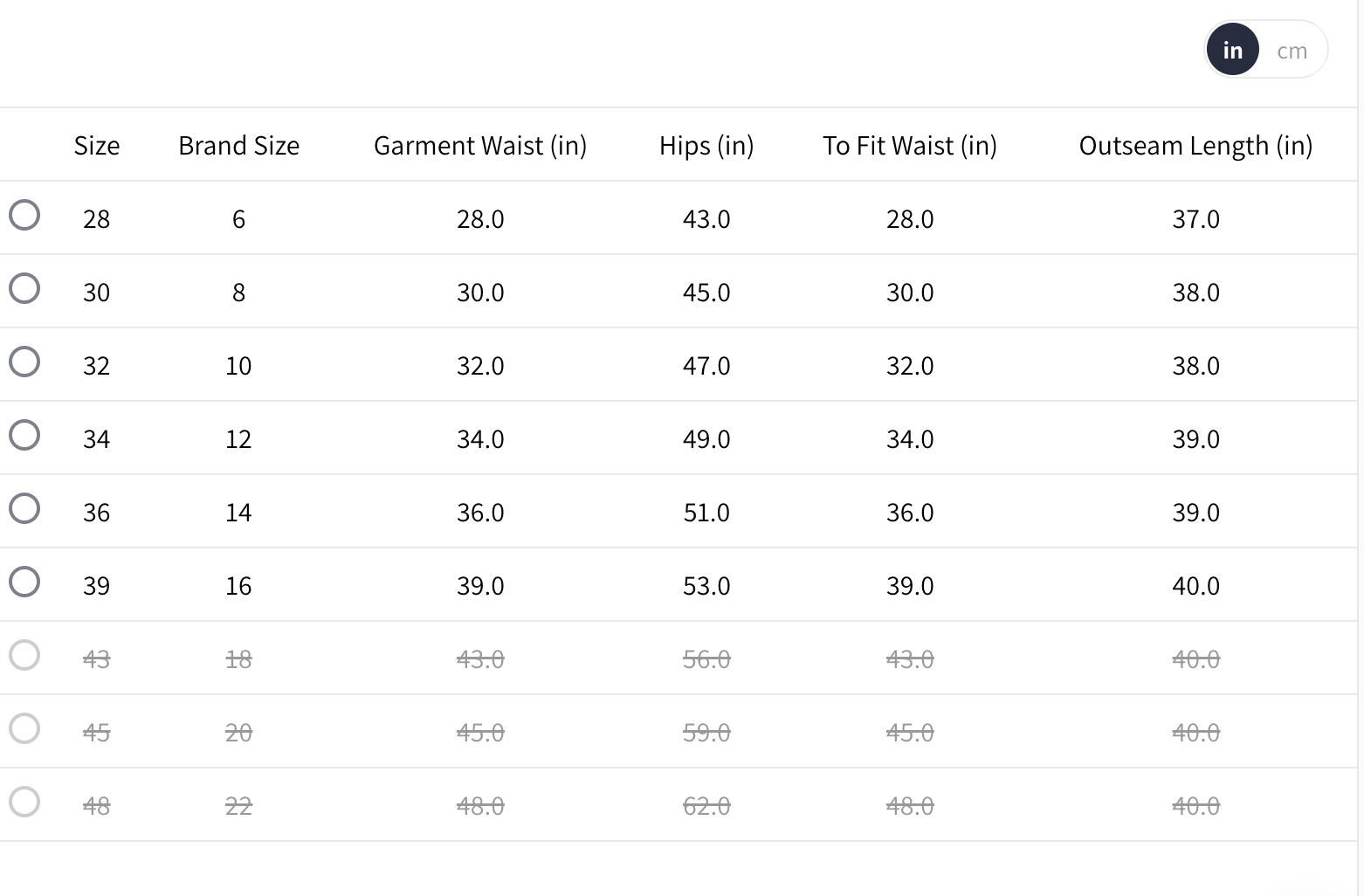Click the Outseam Length (in) header

coord(1195,146)
